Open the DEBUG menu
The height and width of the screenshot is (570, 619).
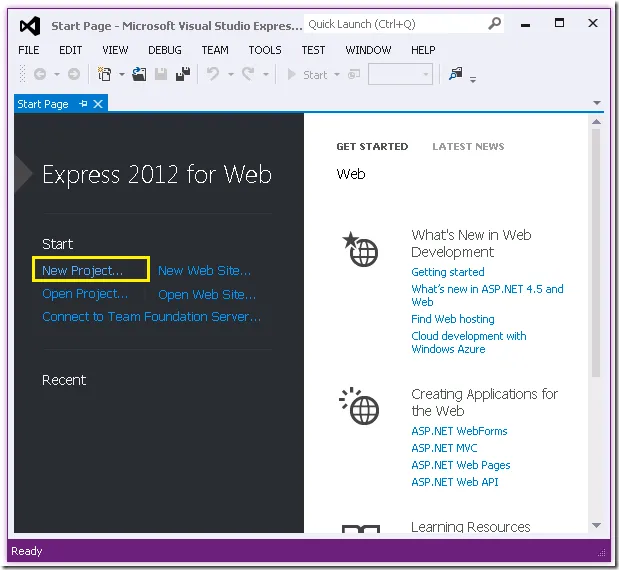click(165, 50)
